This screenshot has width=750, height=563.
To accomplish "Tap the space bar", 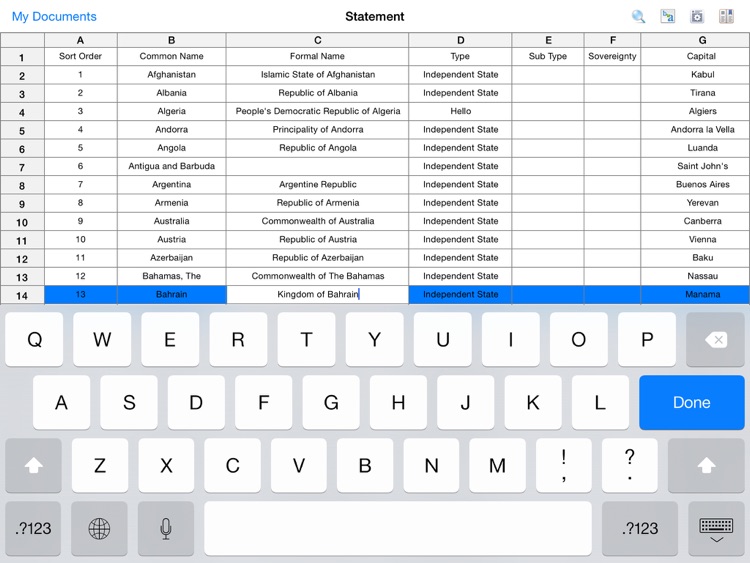I will [397, 529].
